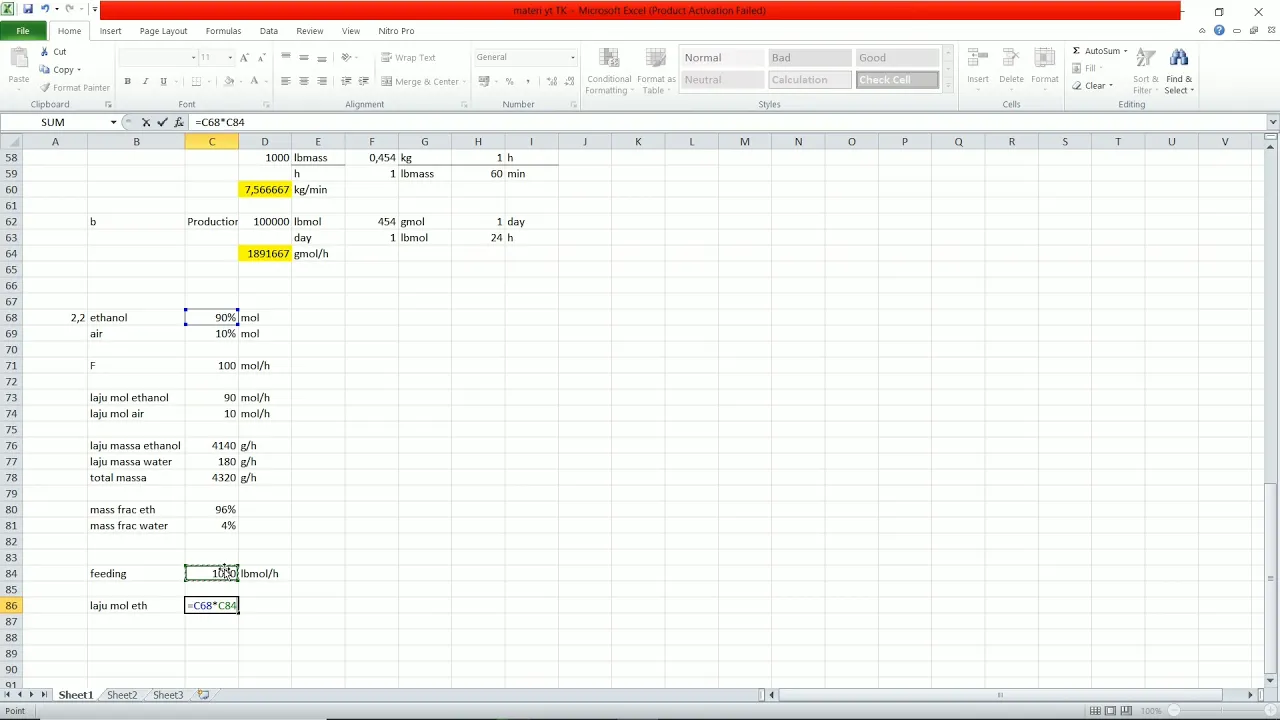Toggle Bold formatting
Viewport: 1280px width, 720px height.
(x=127, y=81)
